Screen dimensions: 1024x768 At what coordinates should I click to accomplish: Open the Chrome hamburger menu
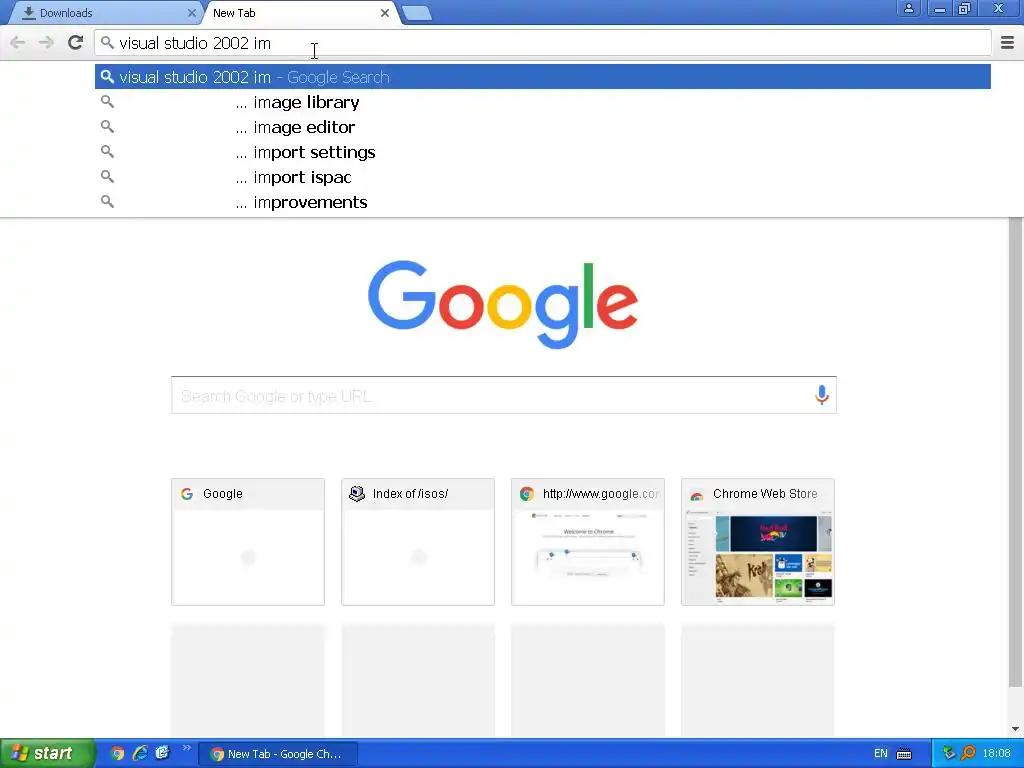(1007, 43)
